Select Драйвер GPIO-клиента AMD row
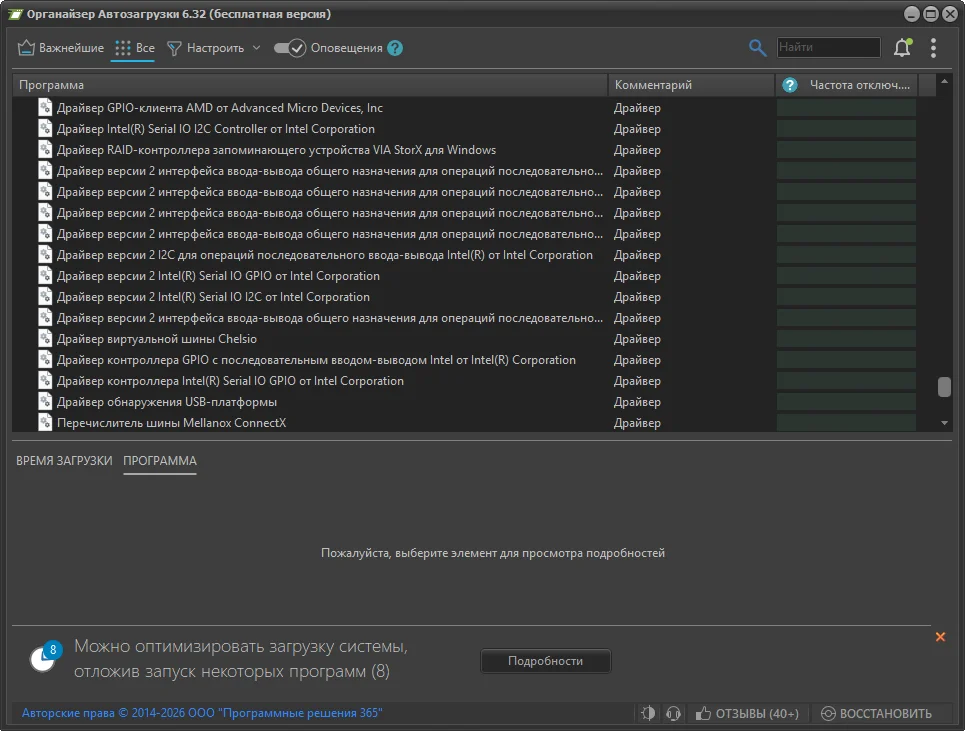 click(465, 108)
